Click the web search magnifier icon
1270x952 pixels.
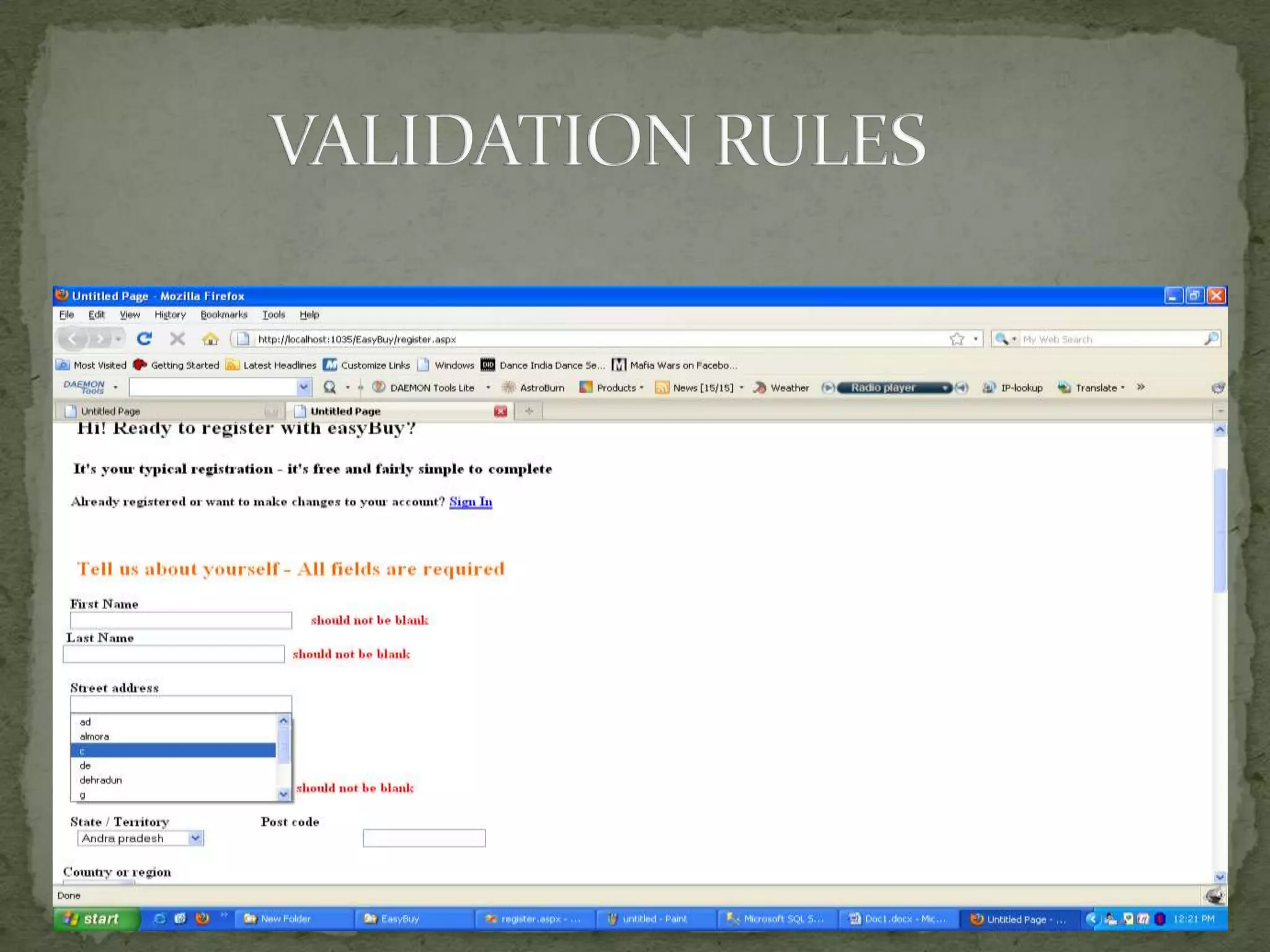point(1211,338)
